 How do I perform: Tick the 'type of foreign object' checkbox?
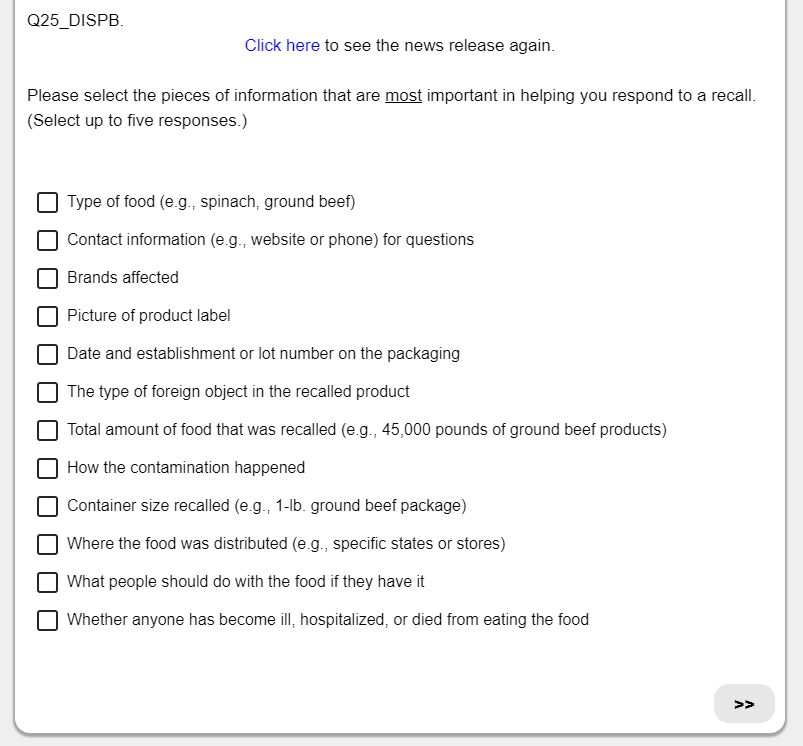click(x=48, y=392)
